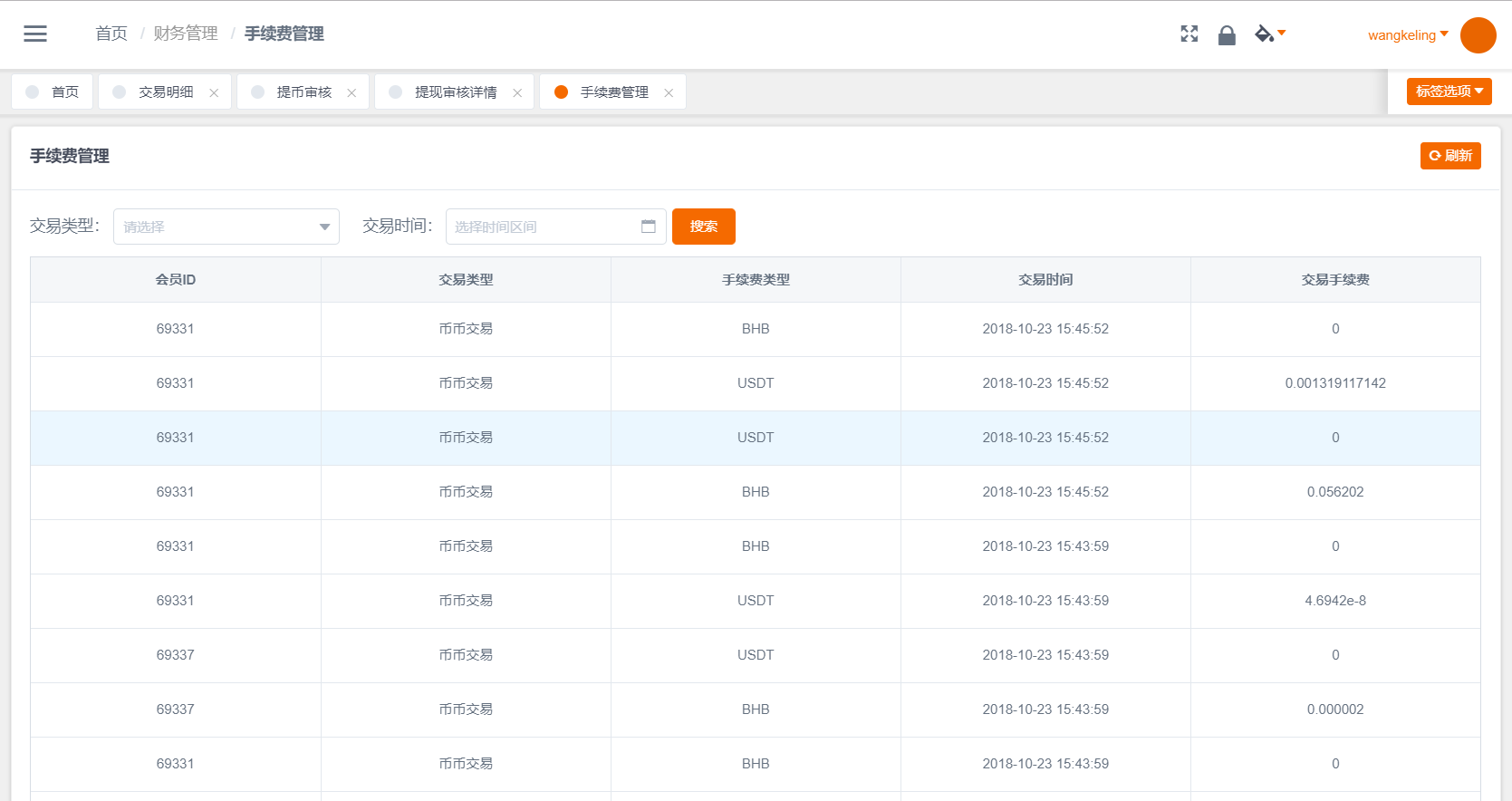Click 币币交易 in the 0.056202 row
The image size is (1512, 801).
click(466, 492)
